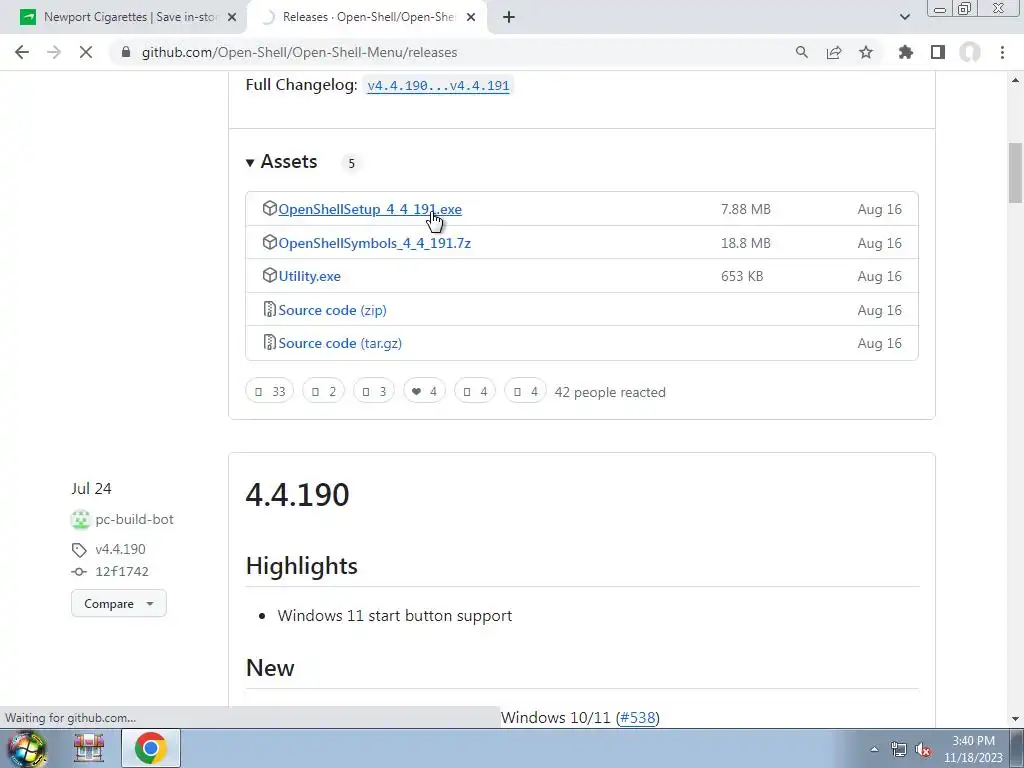Bookmark this page with the star icon
1024x768 pixels.
(x=866, y=52)
